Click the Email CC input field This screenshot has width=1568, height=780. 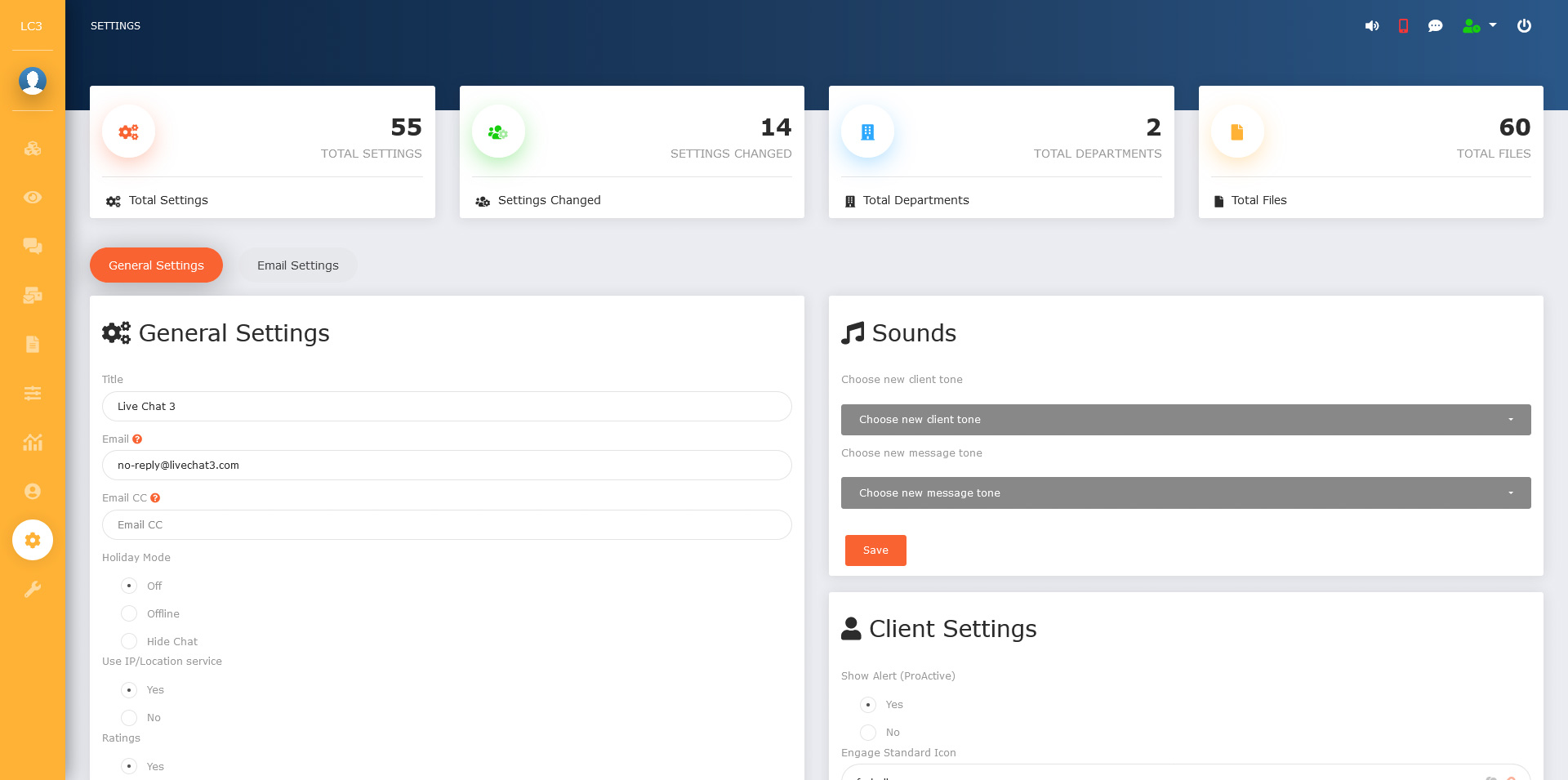(446, 525)
